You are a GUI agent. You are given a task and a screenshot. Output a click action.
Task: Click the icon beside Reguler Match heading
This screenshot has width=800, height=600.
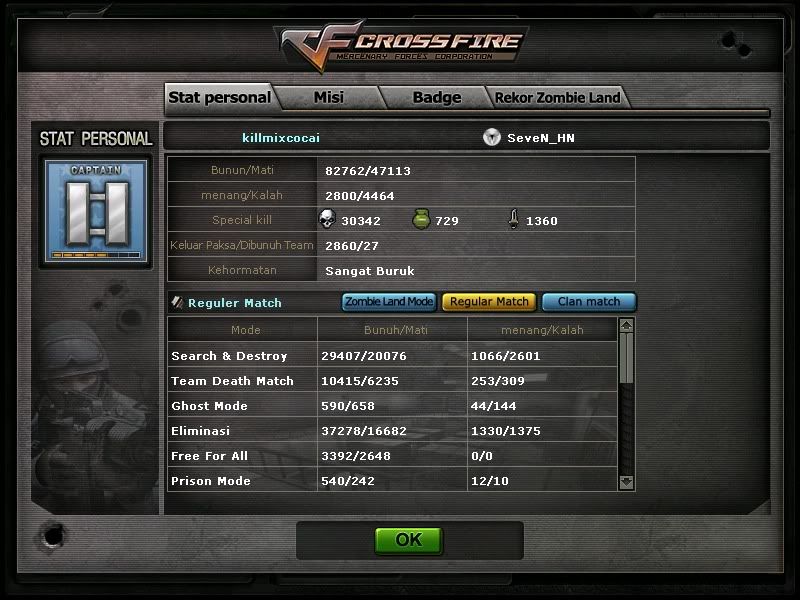point(177,302)
